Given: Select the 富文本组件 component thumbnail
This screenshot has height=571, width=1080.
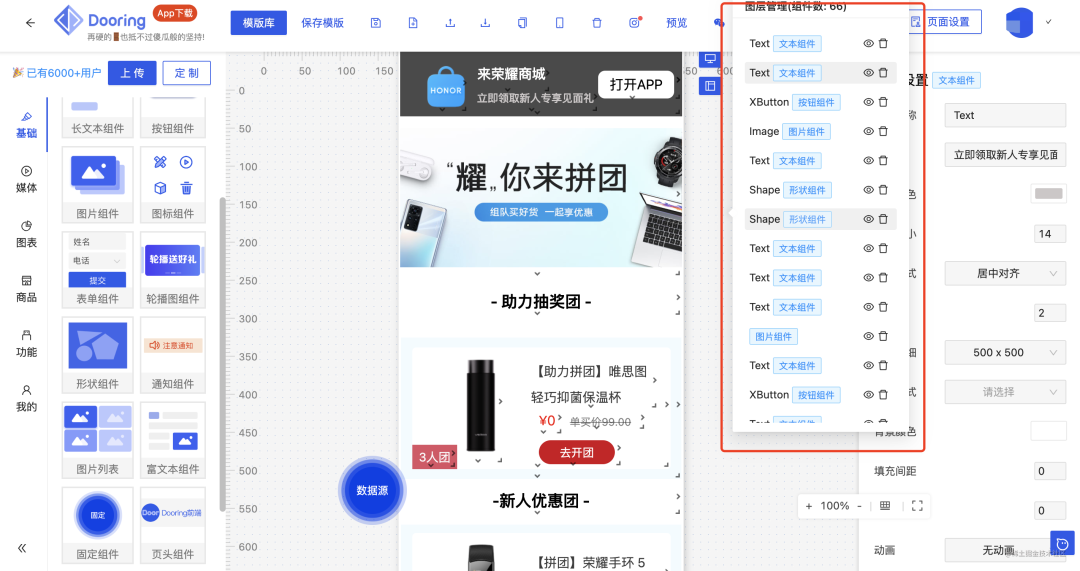Looking at the screenshot, I should click(173, 439).
